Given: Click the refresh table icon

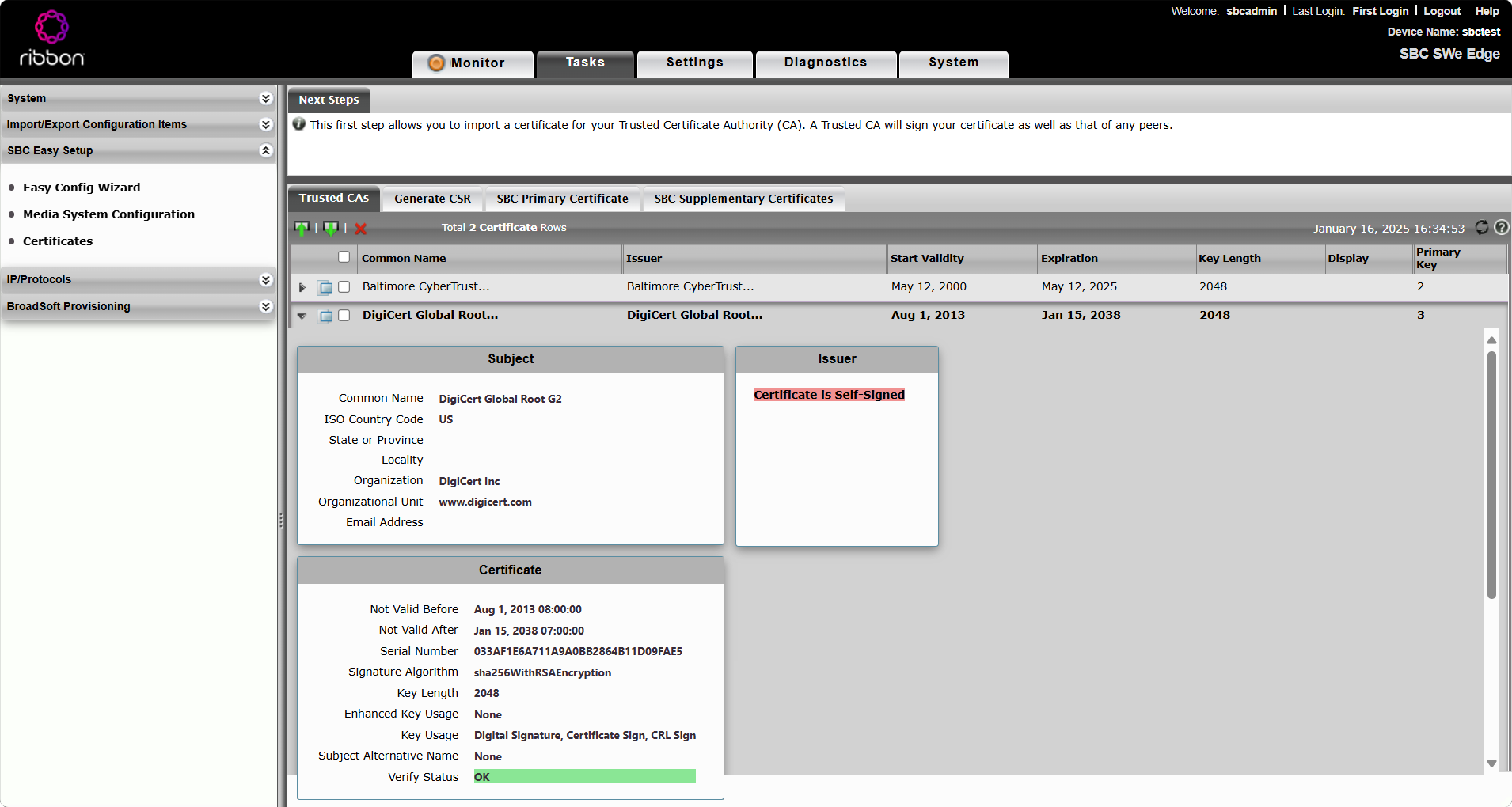Looking at the screenshot, I should click(x=1482, y=228).
